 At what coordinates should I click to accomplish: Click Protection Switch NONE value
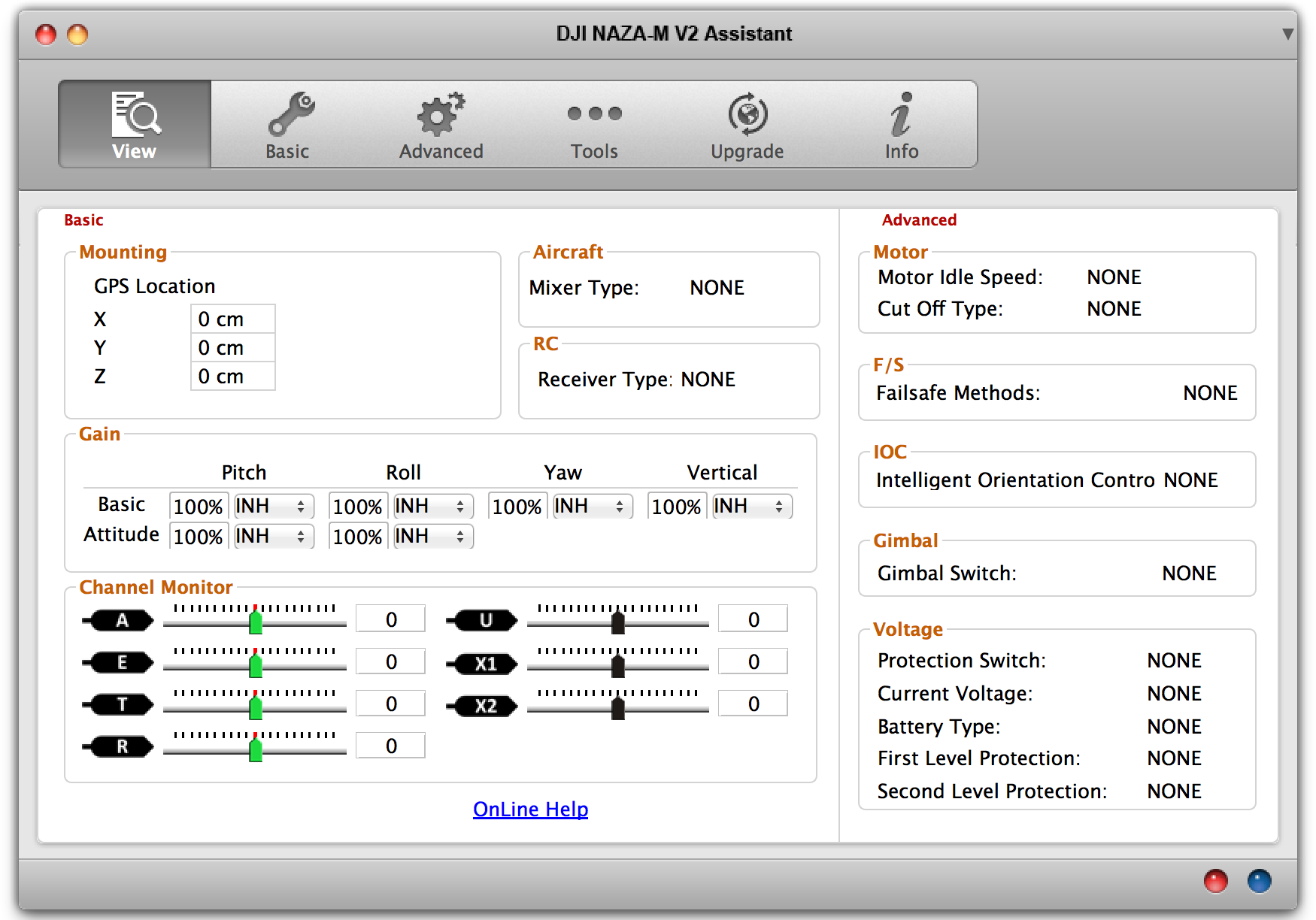click(x=1174, y=661)
